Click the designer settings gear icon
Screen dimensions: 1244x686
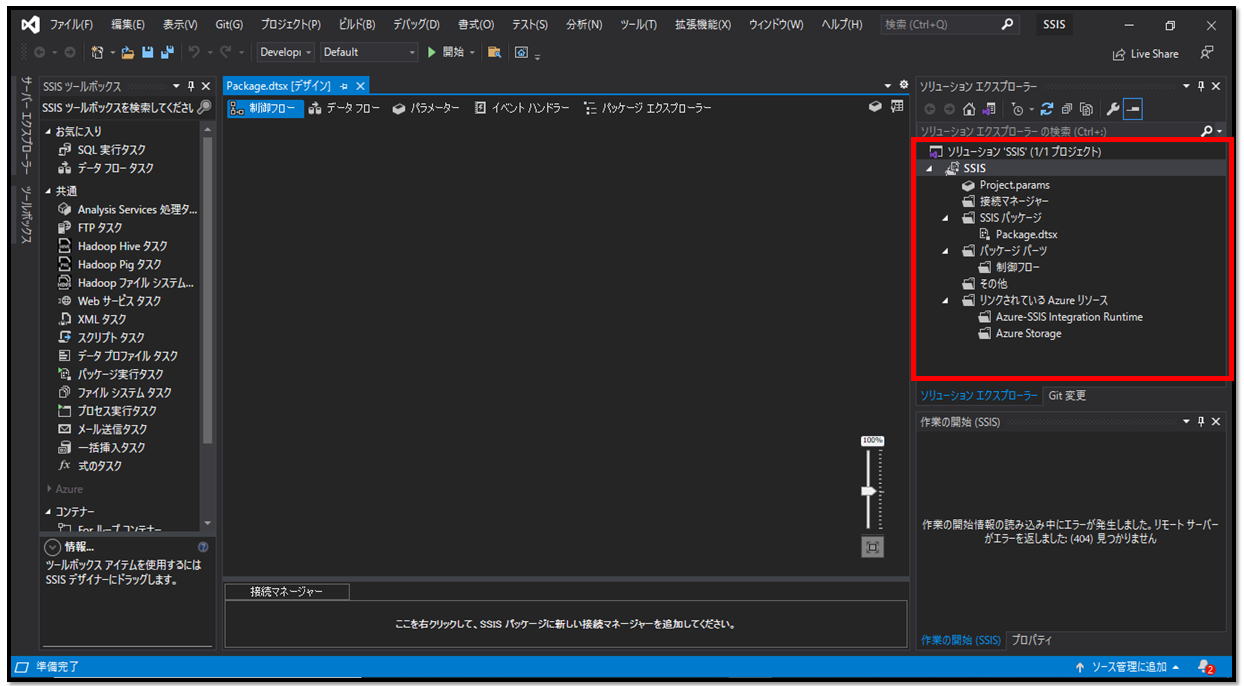(904, 86)
